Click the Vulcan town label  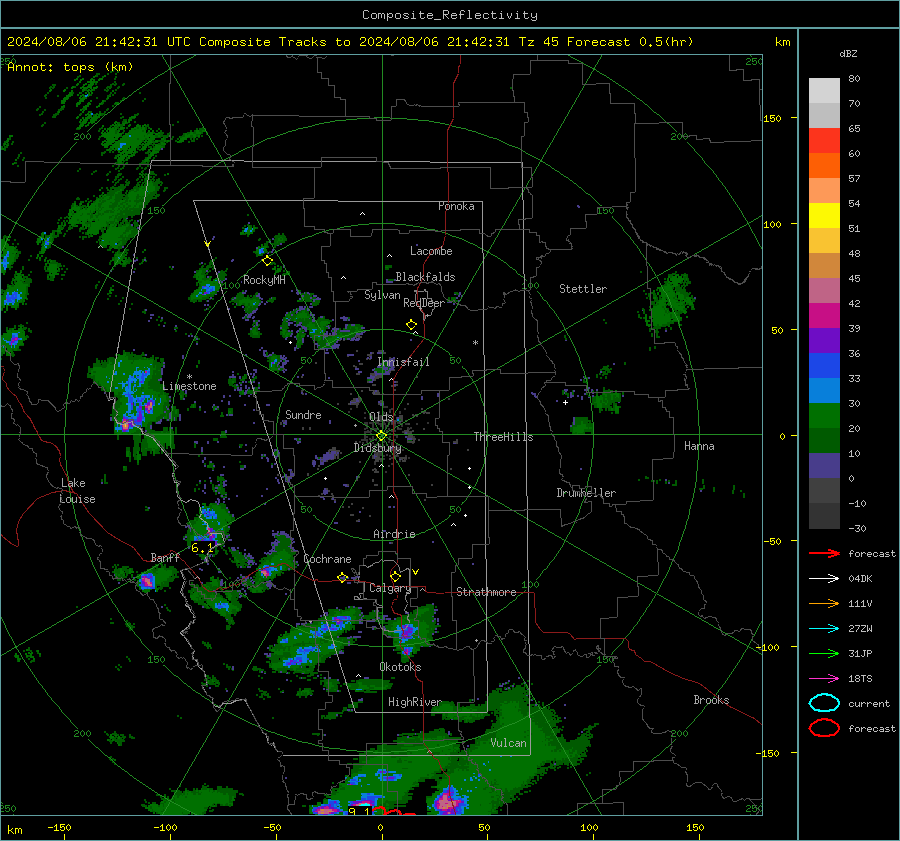coord(509,743)
